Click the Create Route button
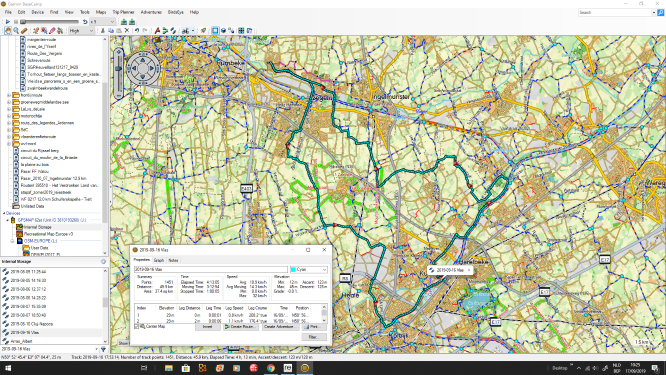Image resolution: width=666 pixels, height=375 pixels. click(x=240, y=327)
